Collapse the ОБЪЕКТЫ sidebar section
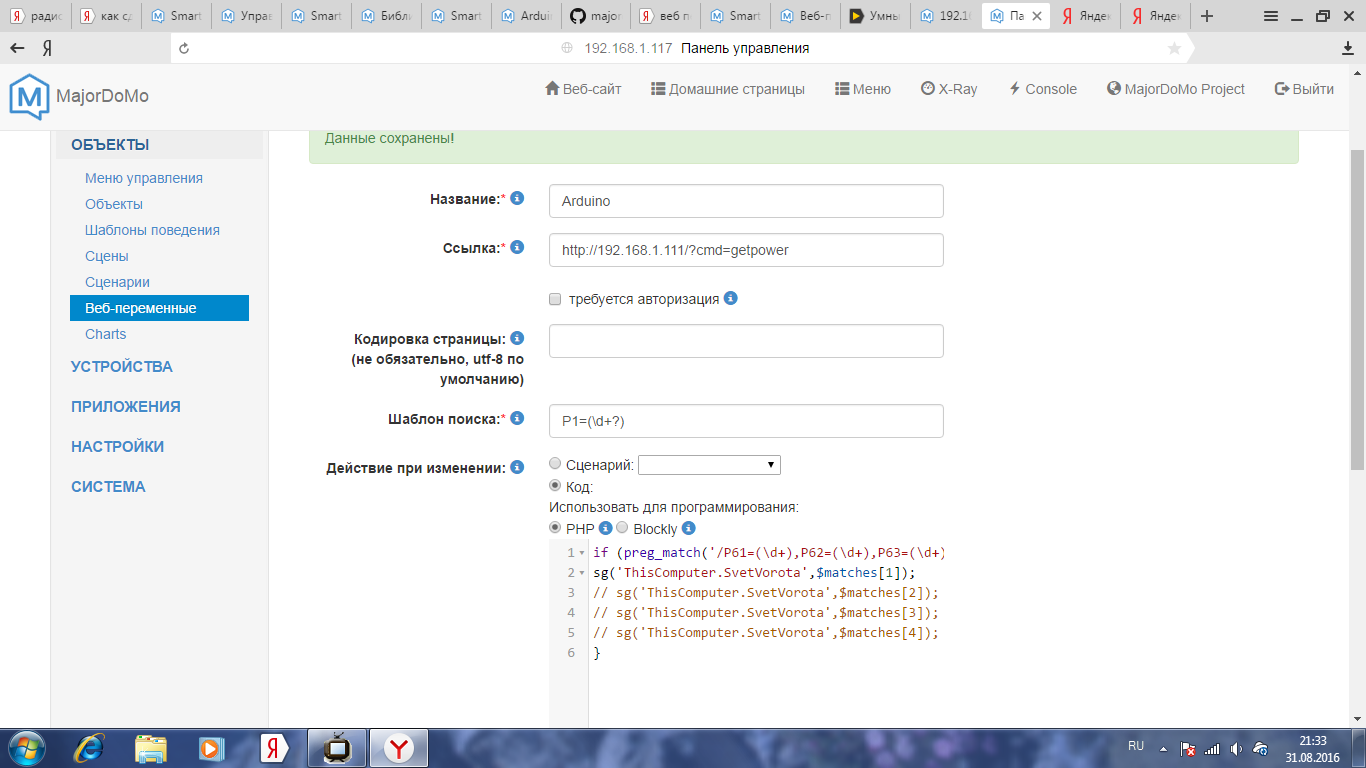1366x768 pixels. pyautogui.click(x=110, y=145)
